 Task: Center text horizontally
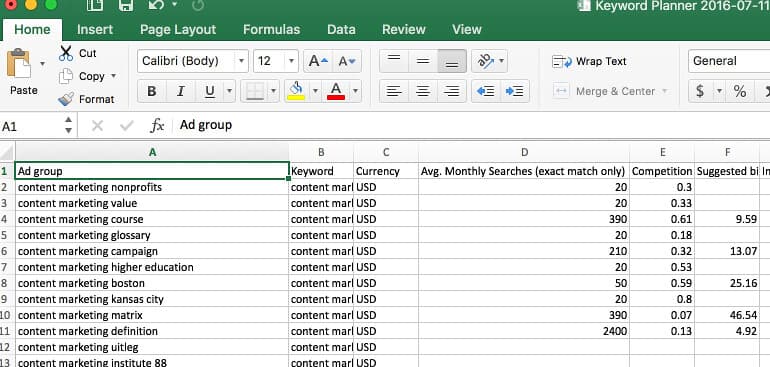[423, 91]
